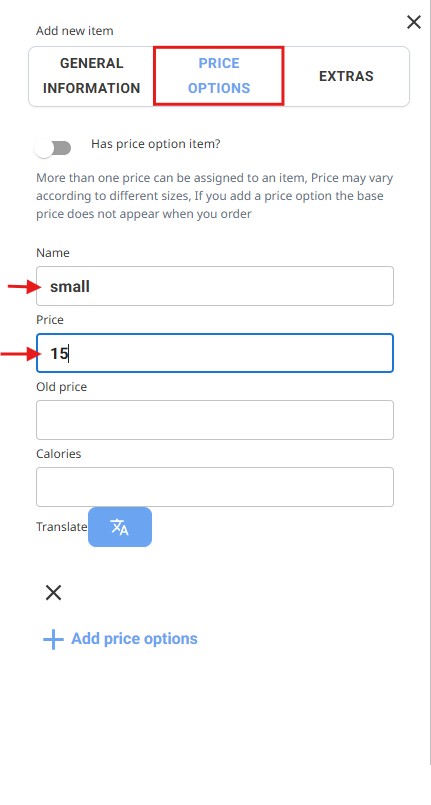431x805 pixels.
Task: Select the empty Old price input box
Action: (215, 420)
